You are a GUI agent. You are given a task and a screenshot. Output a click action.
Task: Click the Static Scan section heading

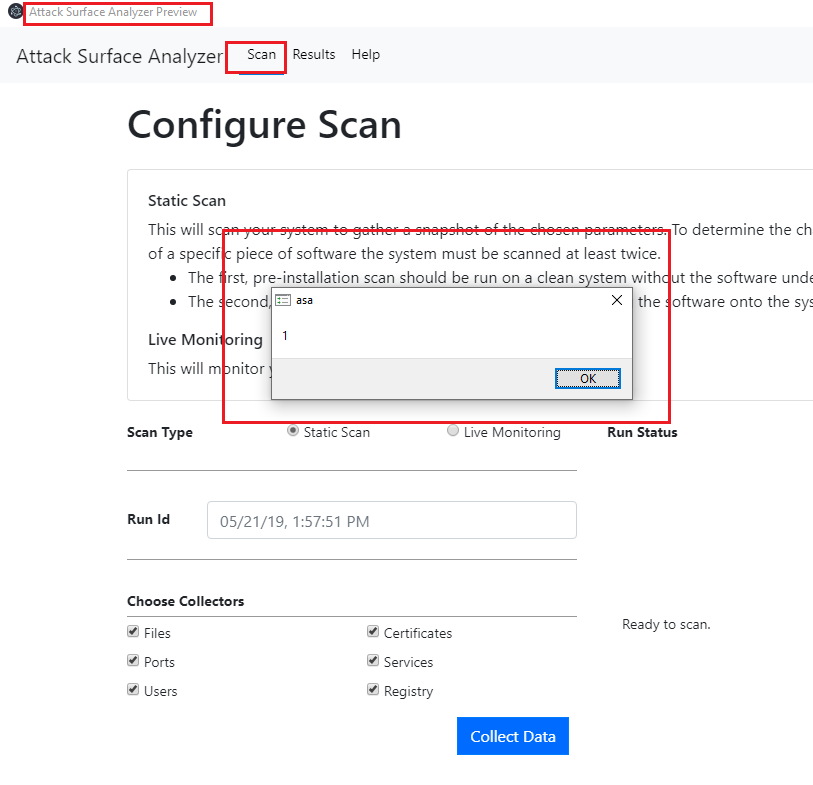(x=187, y=201)
